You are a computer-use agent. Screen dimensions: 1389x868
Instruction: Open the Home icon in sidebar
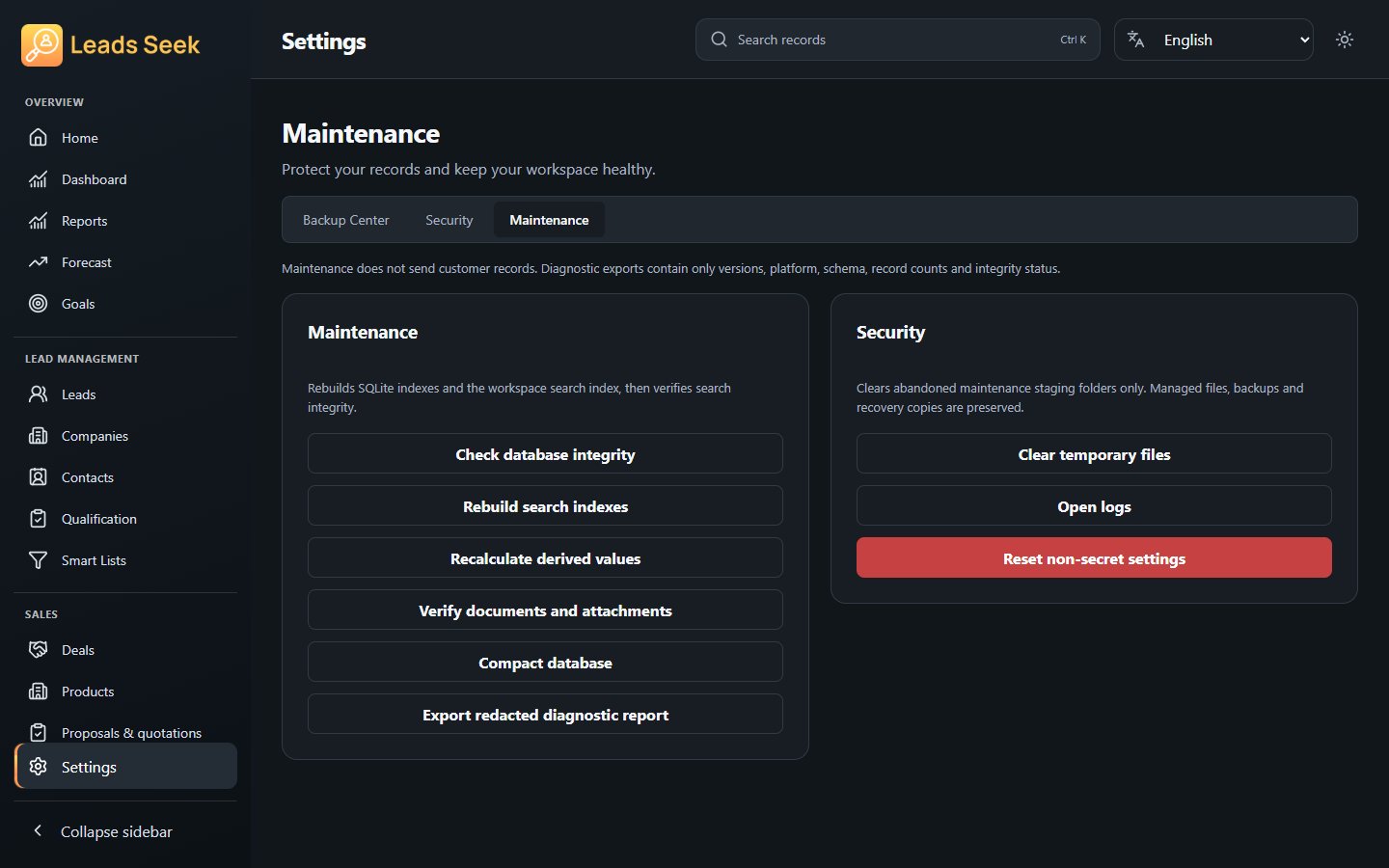[x=38, y=138]
